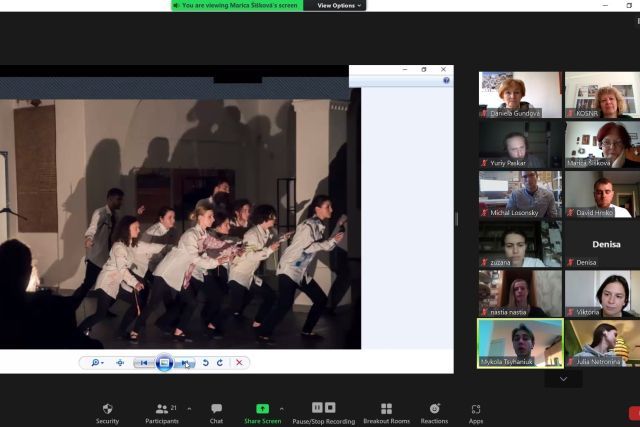Viewport: 640px width, 427px height.
Task: Start slideshow in photo viewer
Action: tap(165, 363)
